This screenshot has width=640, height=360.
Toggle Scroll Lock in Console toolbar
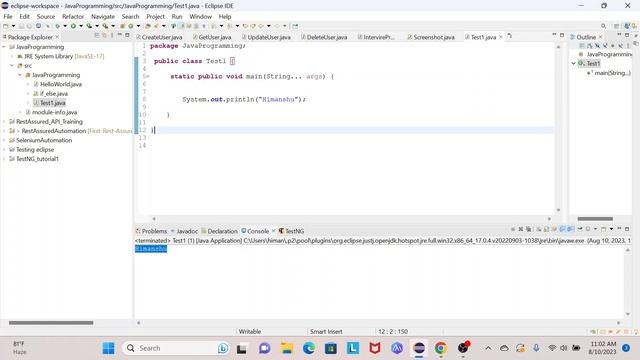click(x=546, y=229)
